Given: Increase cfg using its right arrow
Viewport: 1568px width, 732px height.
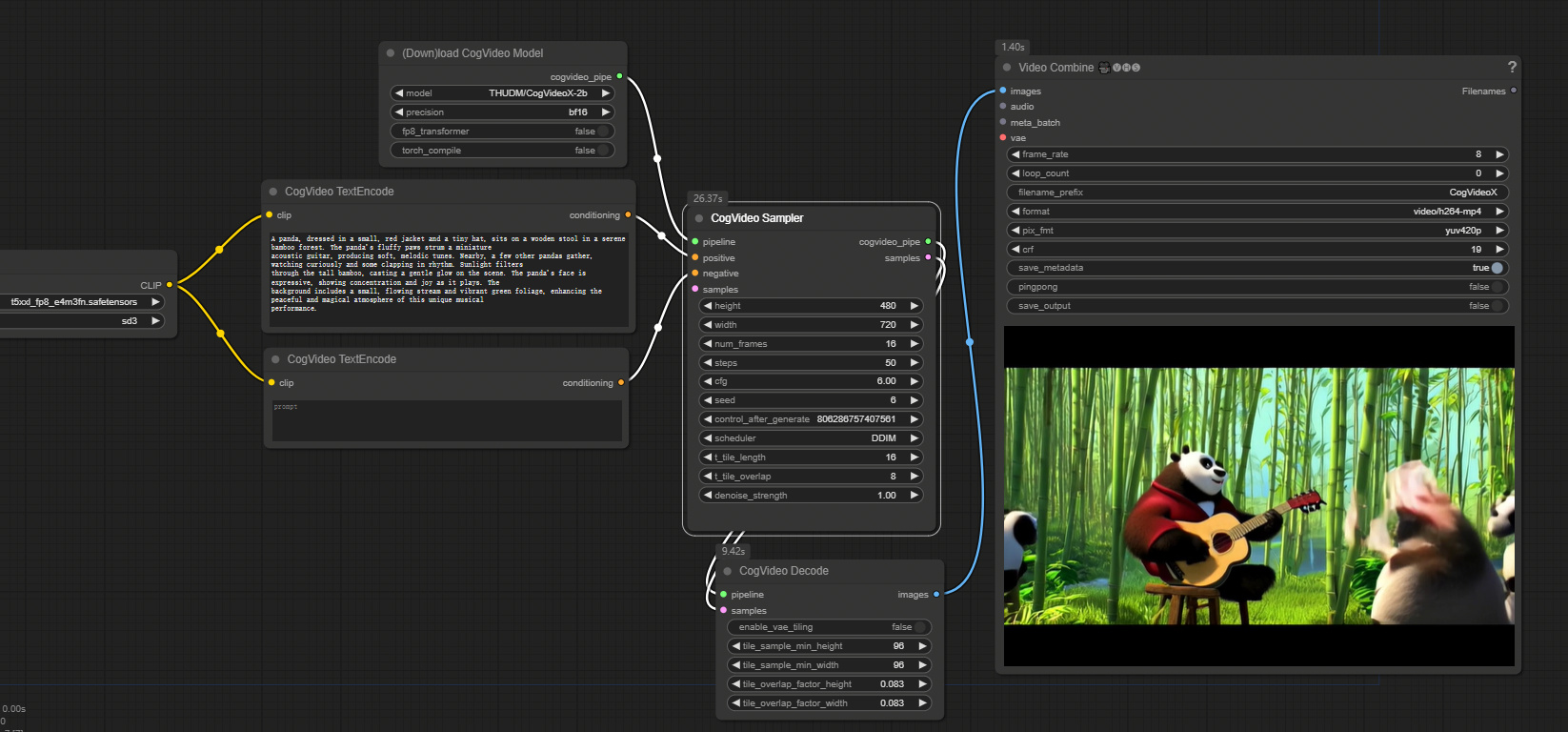Looking at the screenshot, I should point(914,381).
